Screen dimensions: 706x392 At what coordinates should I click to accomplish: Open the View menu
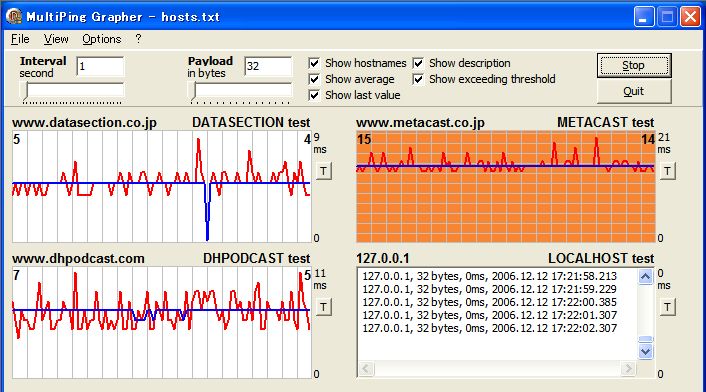coord(56,39)
